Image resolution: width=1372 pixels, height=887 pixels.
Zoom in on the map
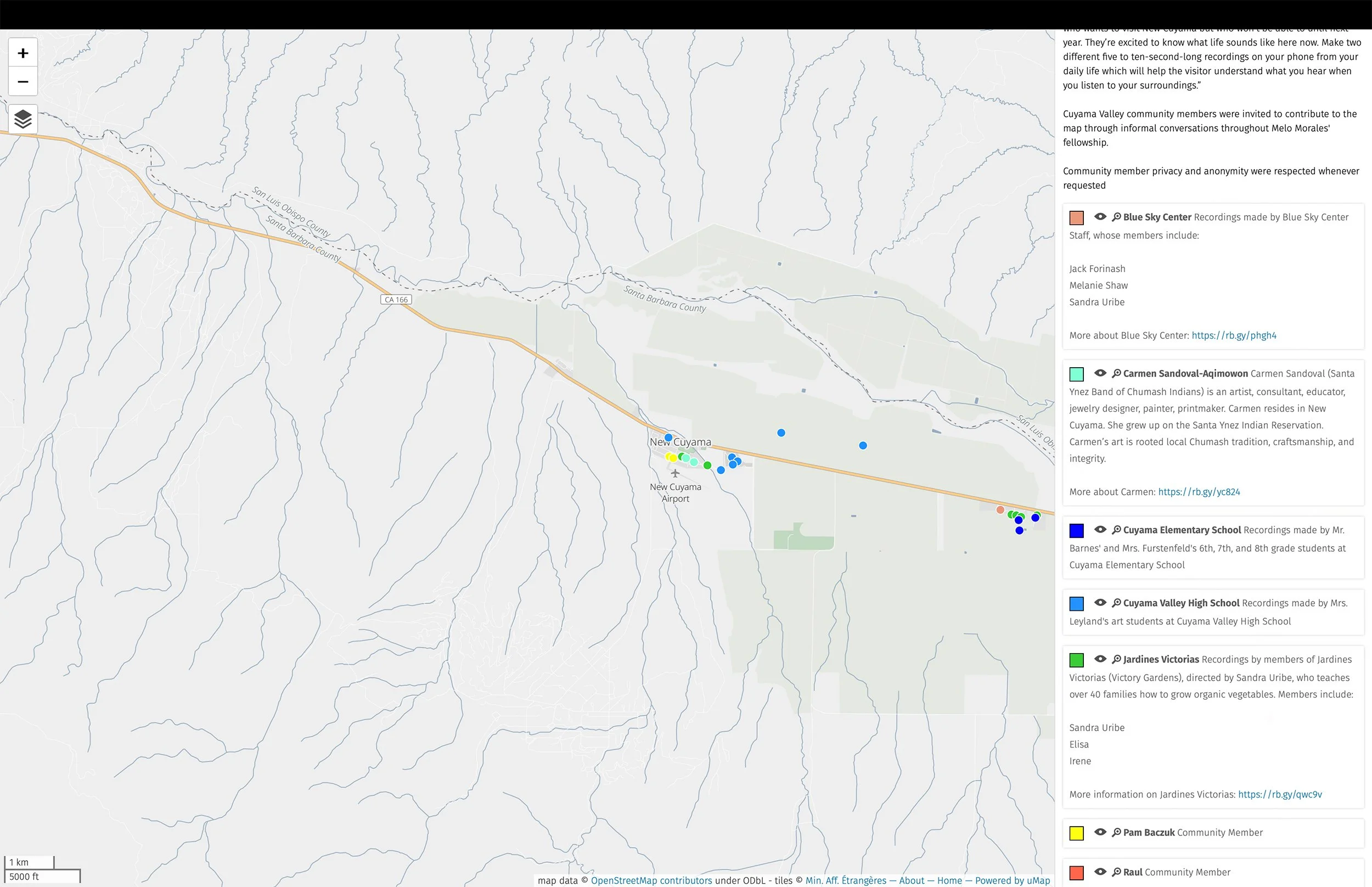(23, 53)
